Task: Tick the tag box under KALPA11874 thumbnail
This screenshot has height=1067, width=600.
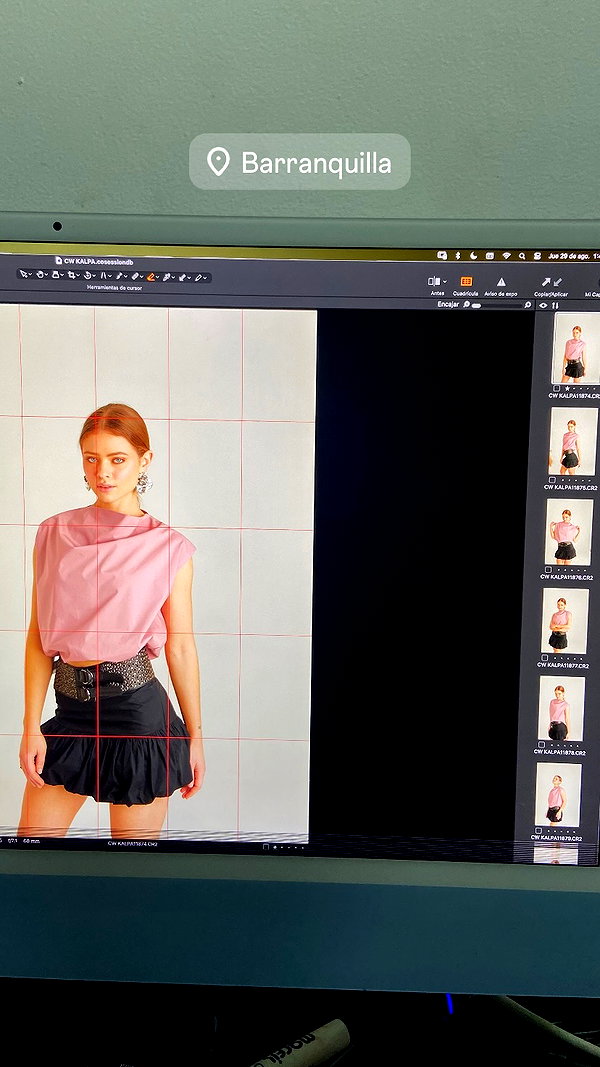Action: [x=556, y=388]
